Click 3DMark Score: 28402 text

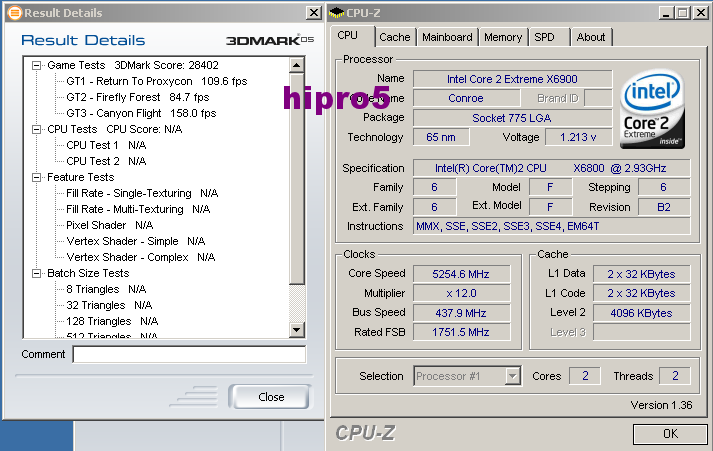point(166,65)
